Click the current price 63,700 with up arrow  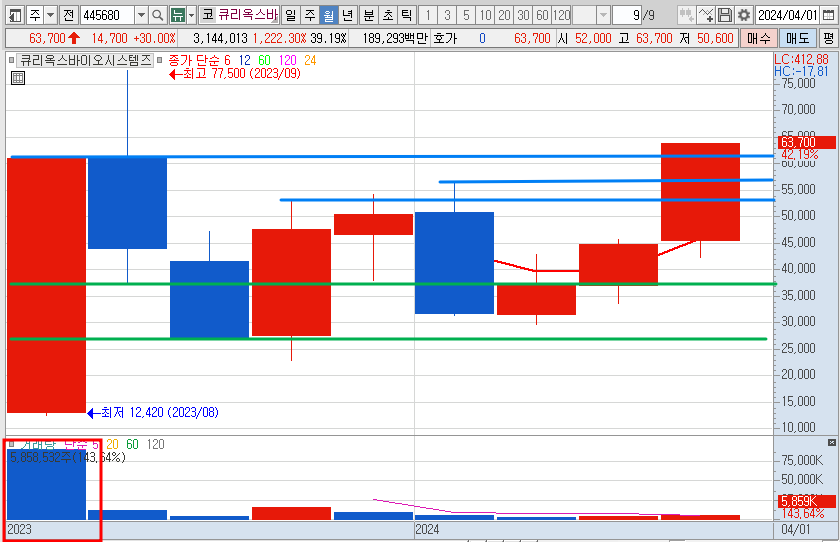54,39
